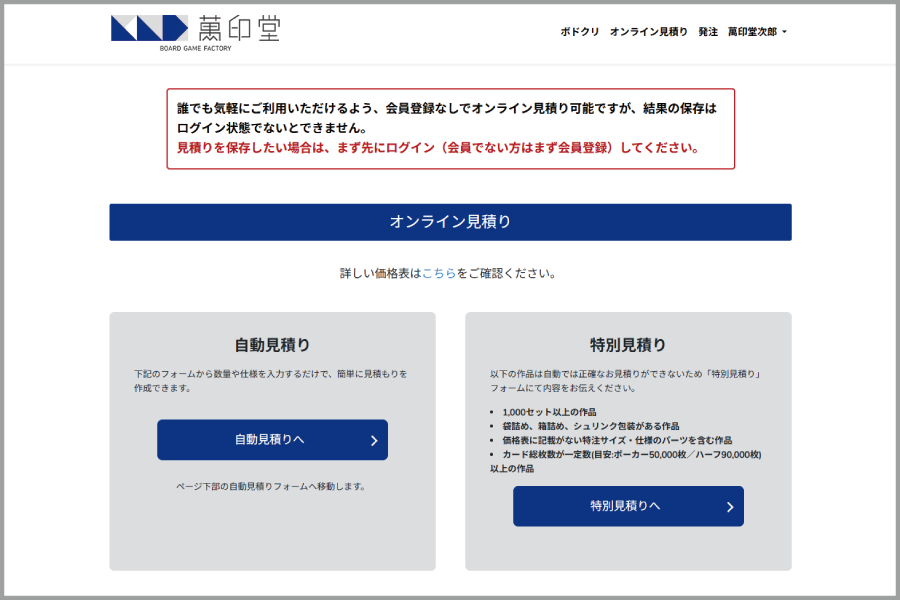Image resolution: width=900 pixels, height=600 pixels.
Task: Click the right arrow on 特別見積りへ button
Action: 729,506
